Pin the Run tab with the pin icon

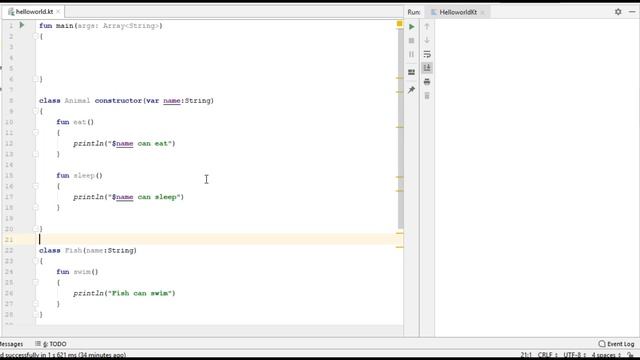point(411,90)
